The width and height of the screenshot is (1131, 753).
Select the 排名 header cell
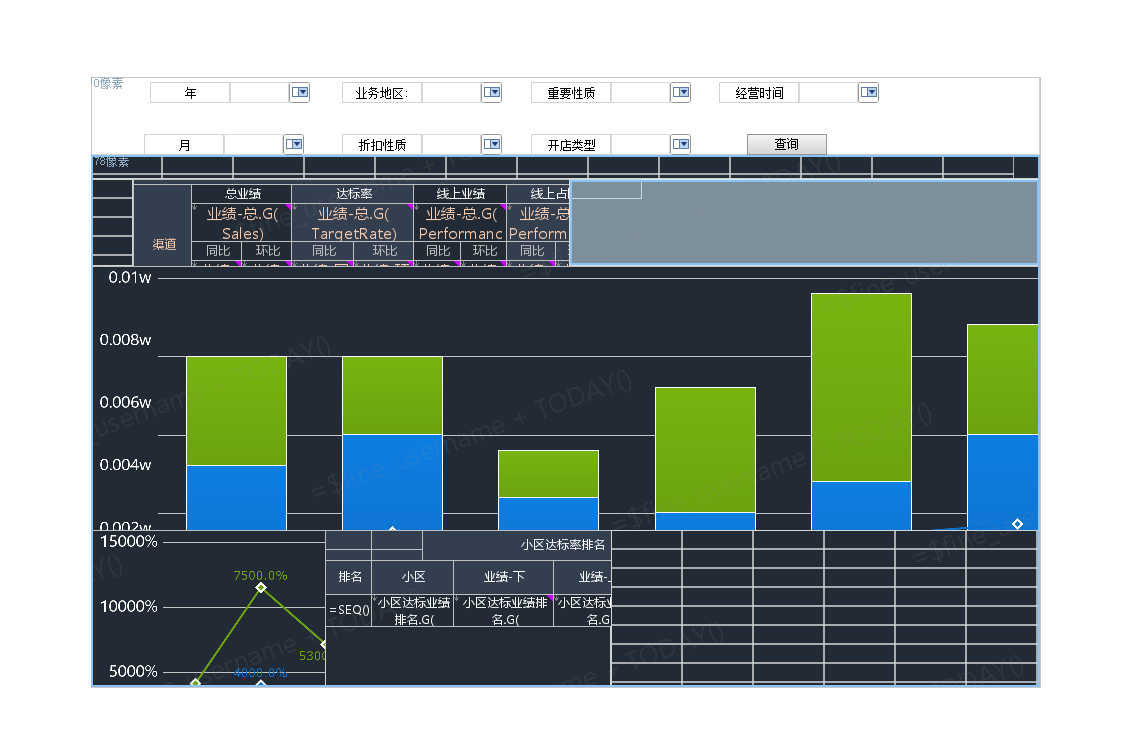click(x=349, y=576)
